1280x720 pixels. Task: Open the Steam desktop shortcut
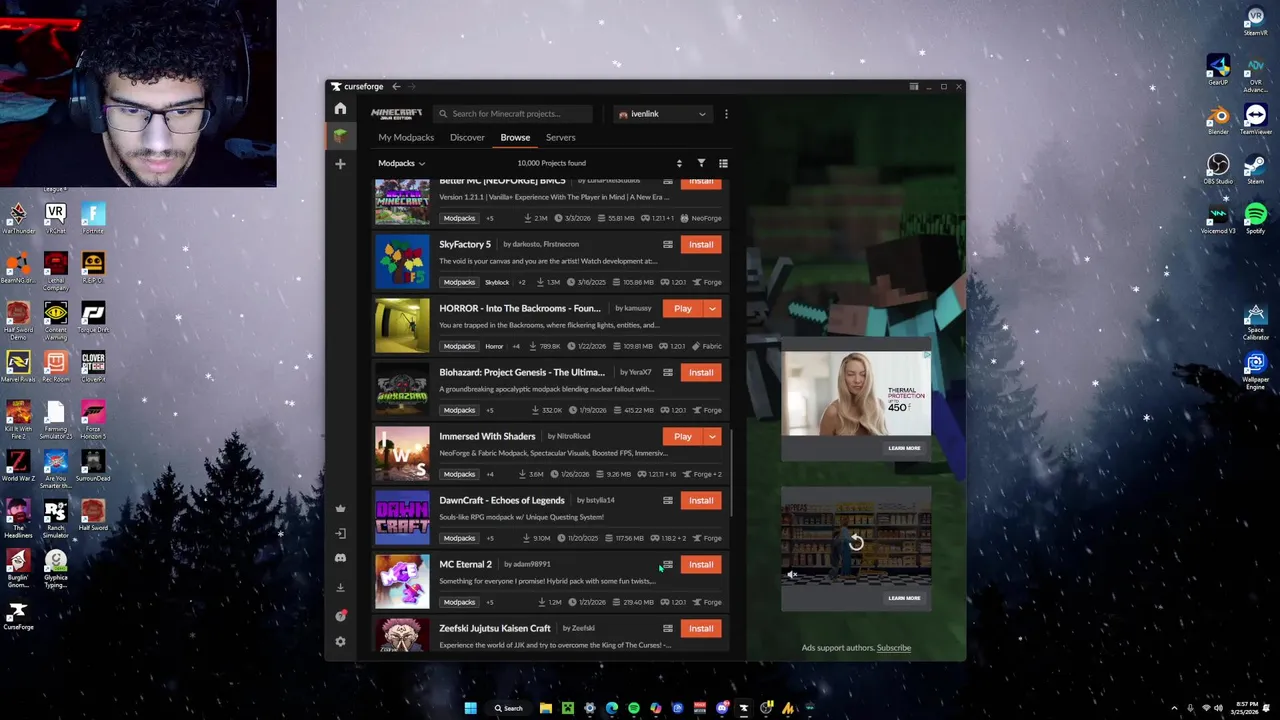[1256, 168]
